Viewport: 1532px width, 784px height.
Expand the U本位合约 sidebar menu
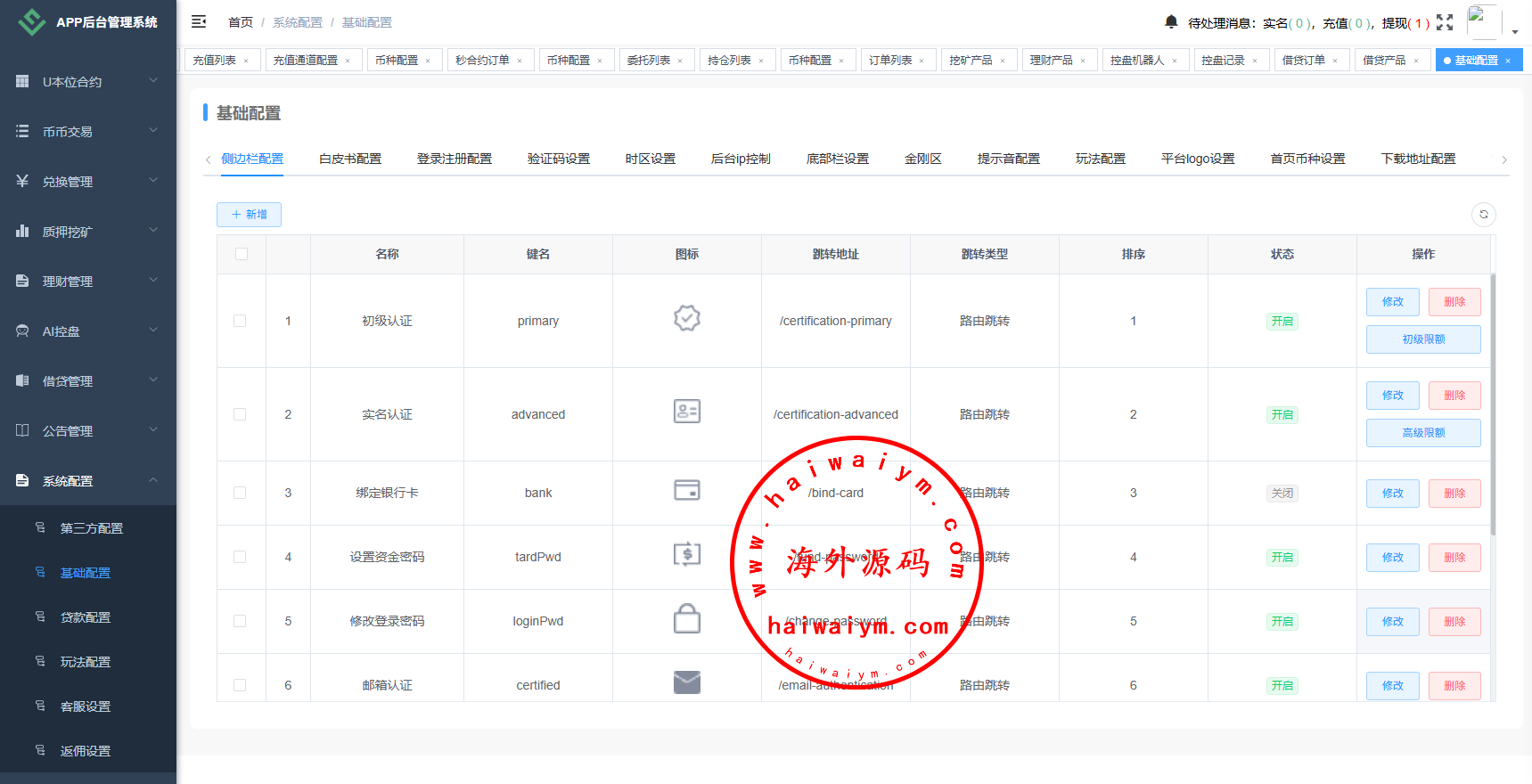tap(87, 81)
